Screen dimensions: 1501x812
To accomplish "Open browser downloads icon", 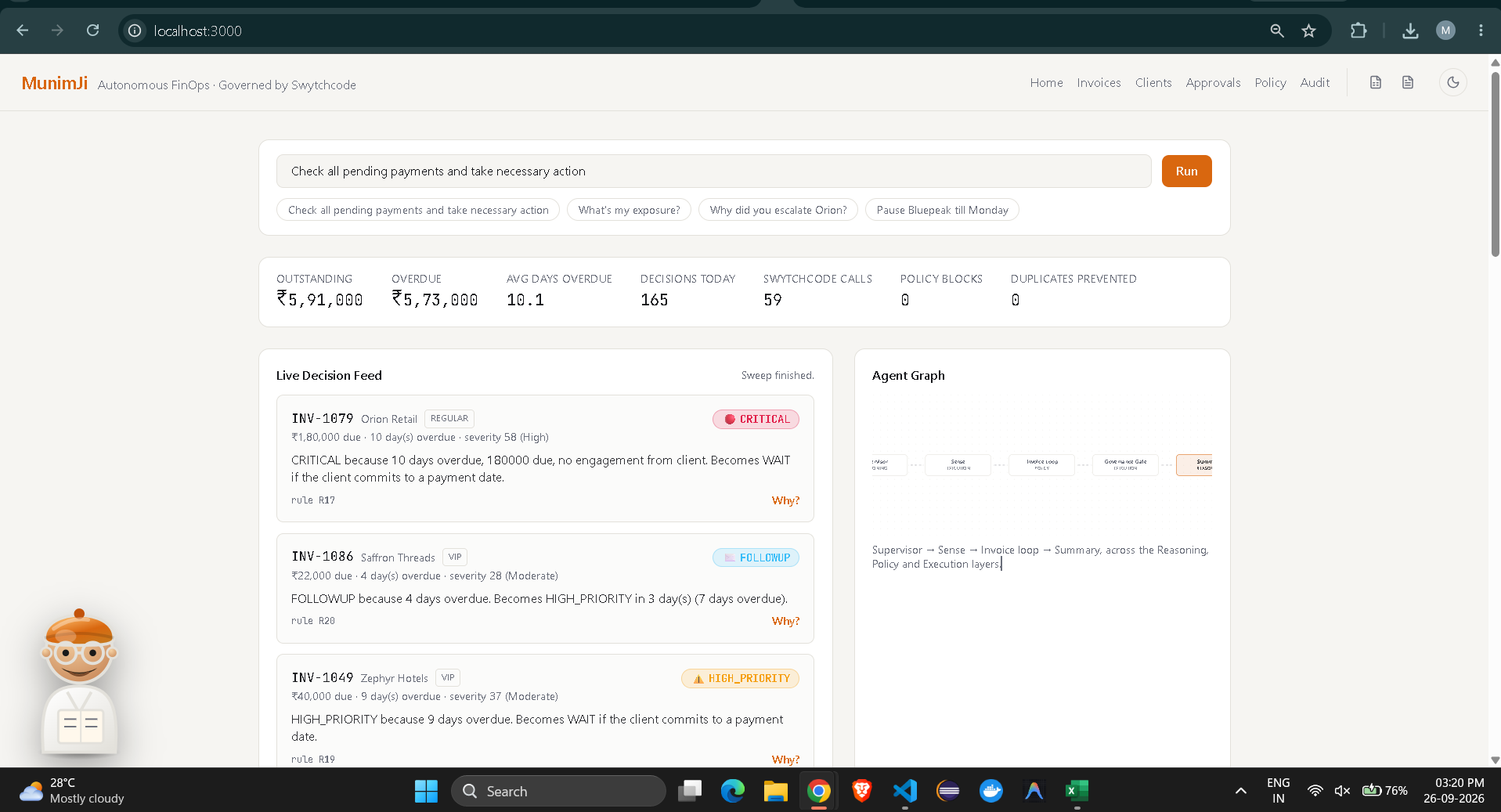I will (x=1410, y=31).
